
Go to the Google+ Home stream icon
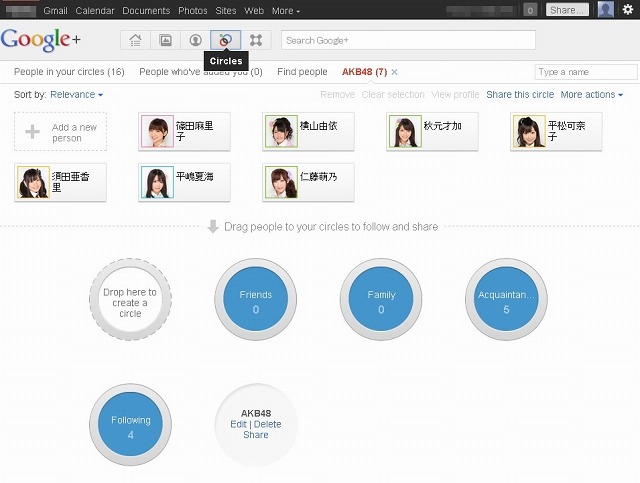[x=135, y=40]
